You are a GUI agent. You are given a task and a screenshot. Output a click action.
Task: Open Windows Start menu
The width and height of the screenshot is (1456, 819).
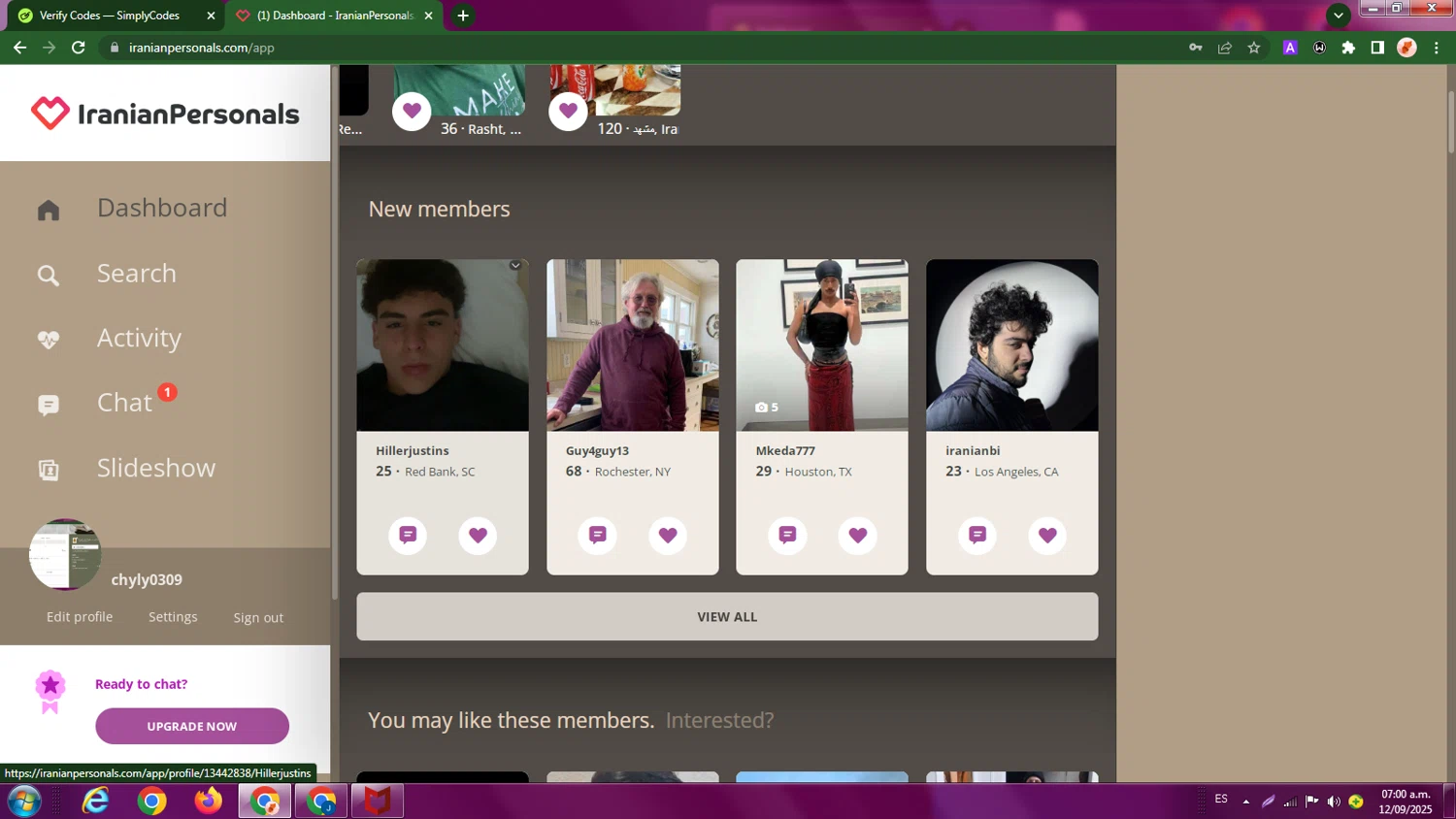24,801
